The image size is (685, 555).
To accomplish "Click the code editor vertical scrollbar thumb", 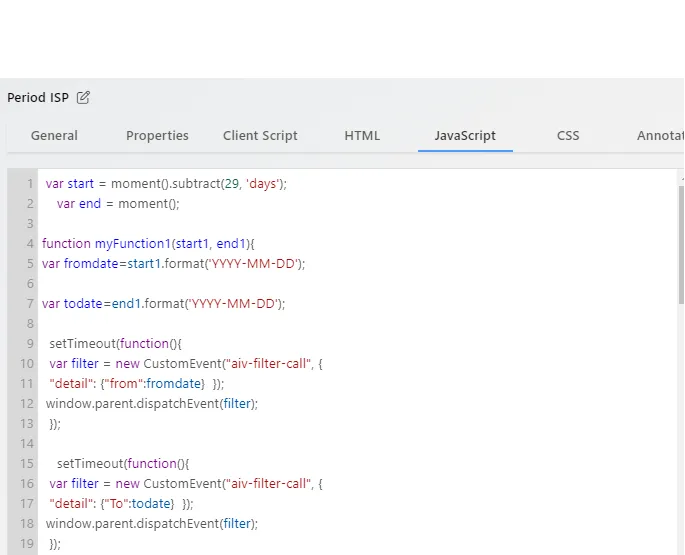I will pyautogui.click(x=681, y=245).
